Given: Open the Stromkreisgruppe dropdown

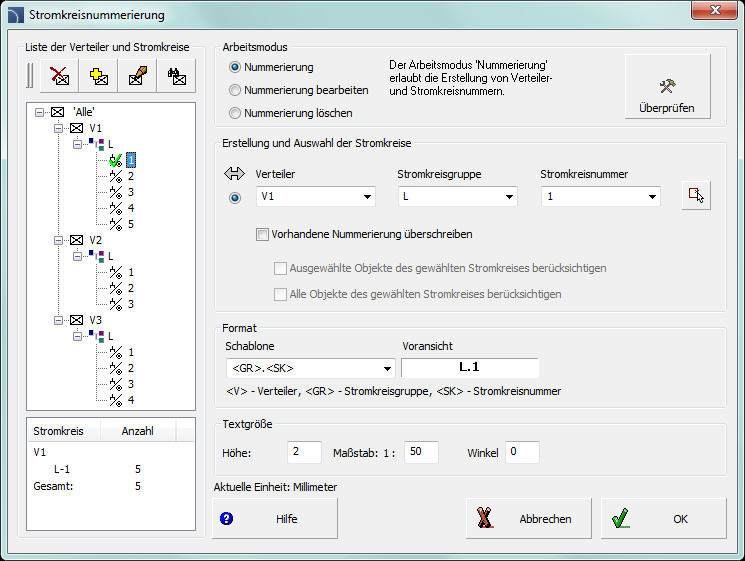Looking at the screenshot, I should (x=457, y=197).
